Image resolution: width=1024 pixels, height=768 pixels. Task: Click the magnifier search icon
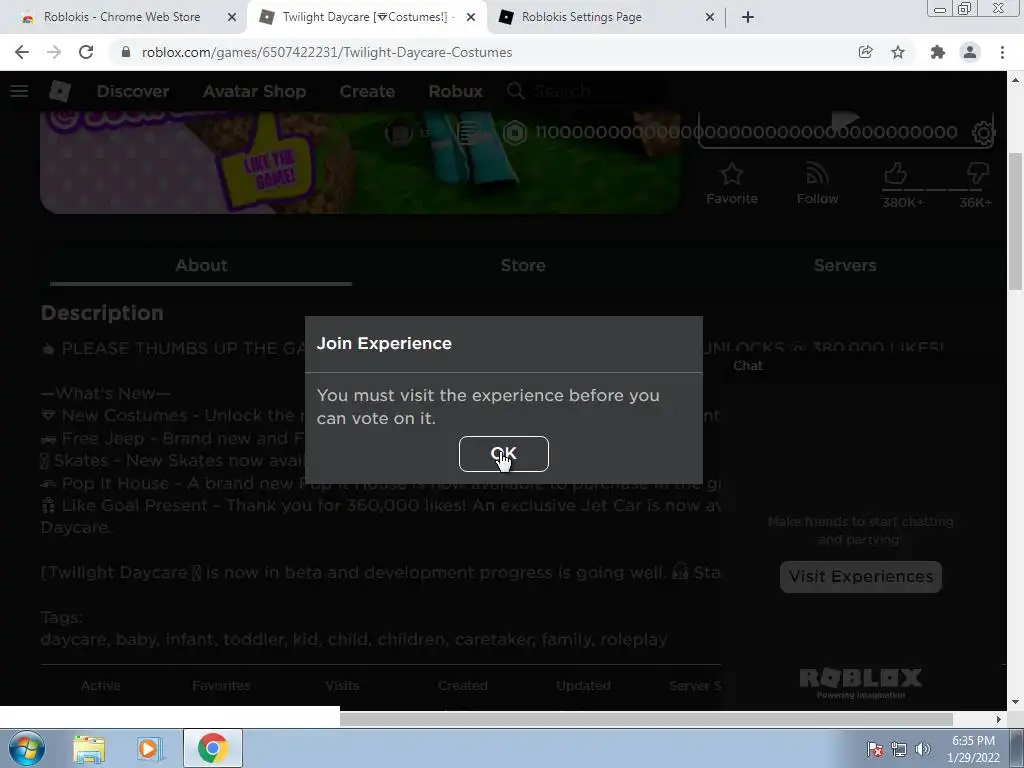coord(515,91)
